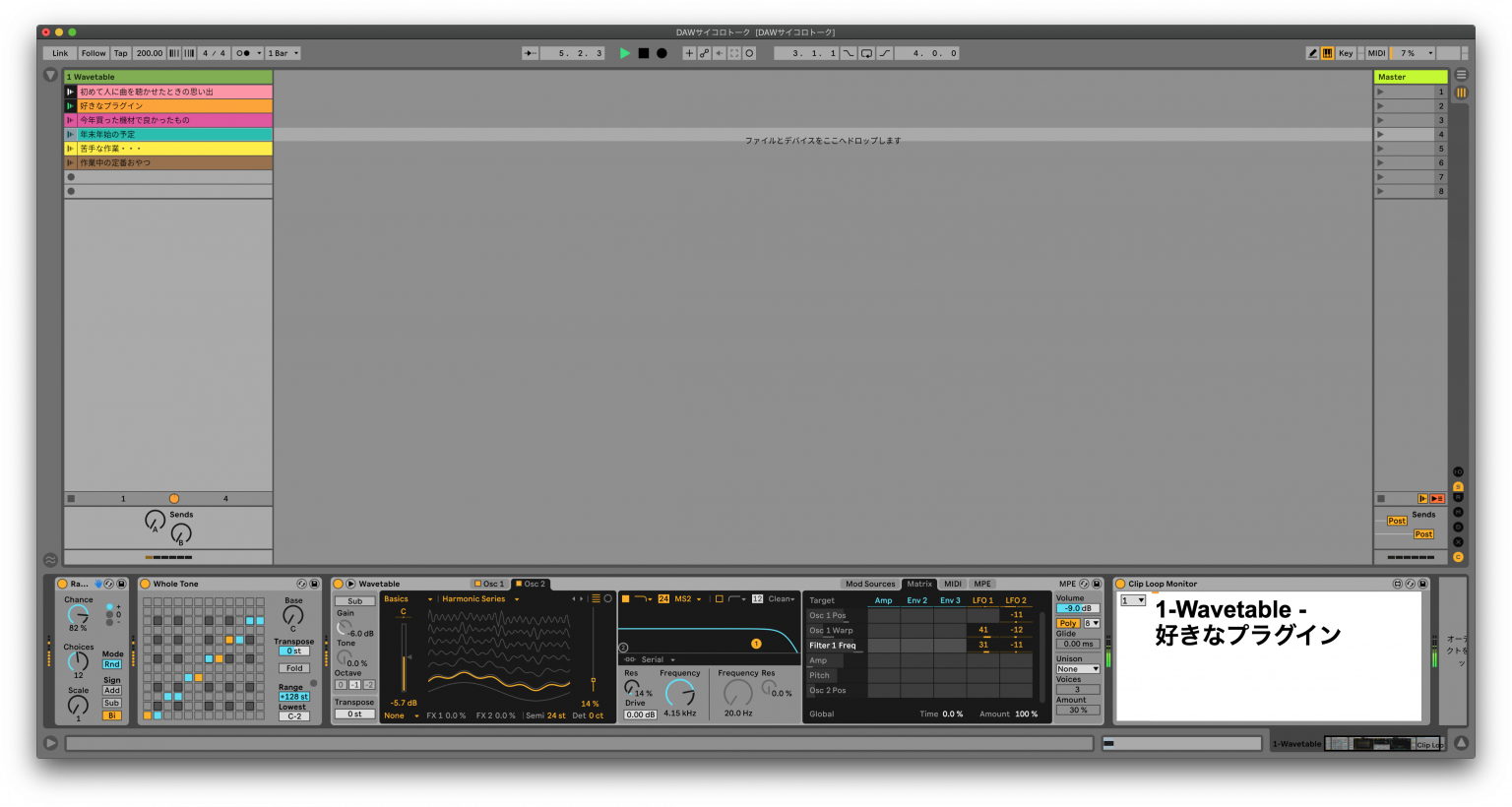The width and height of the screenshot is (1512, 807).
Task: Click the Fold button in Whole Tone
Action: coord(294,668)
